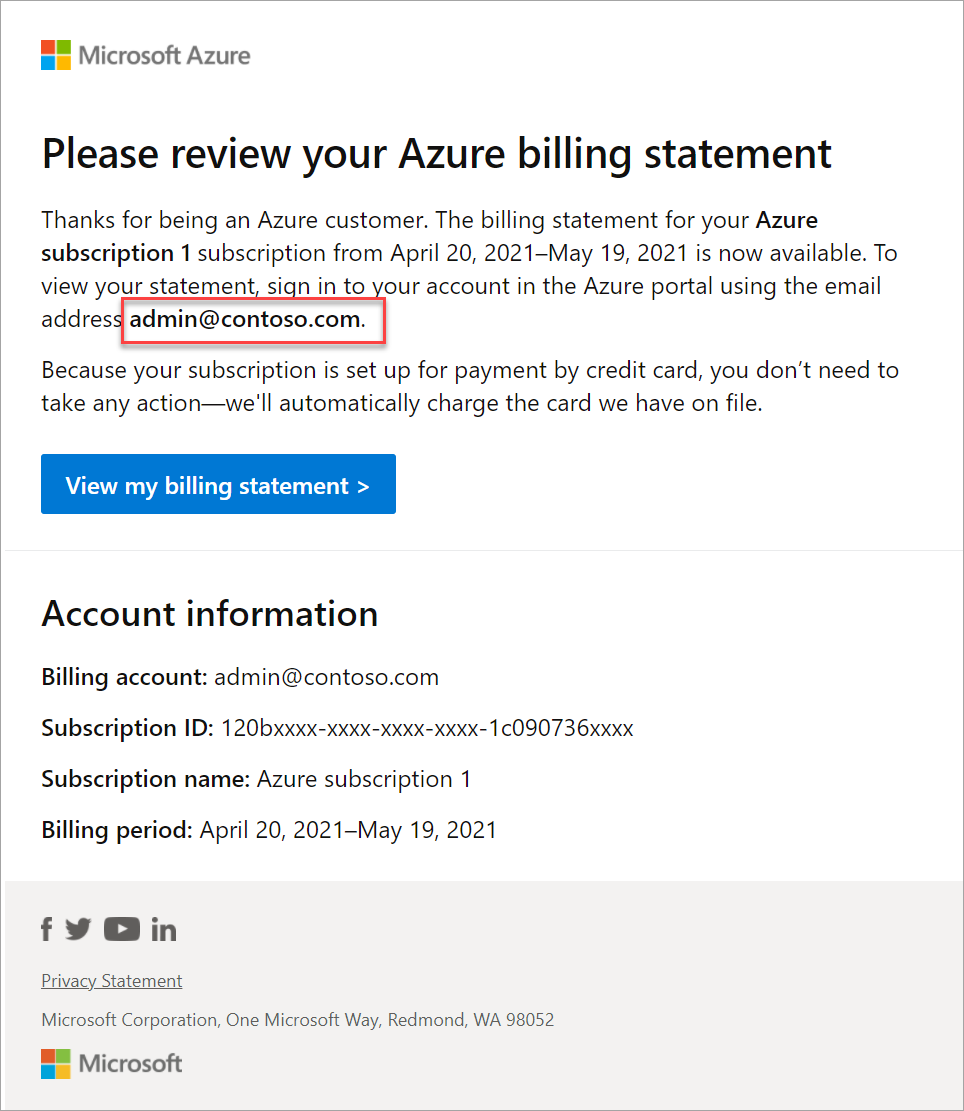Select the Billing account email under Account information
The height and width of the screenshot is (1111, 964).
pos(326,677)
